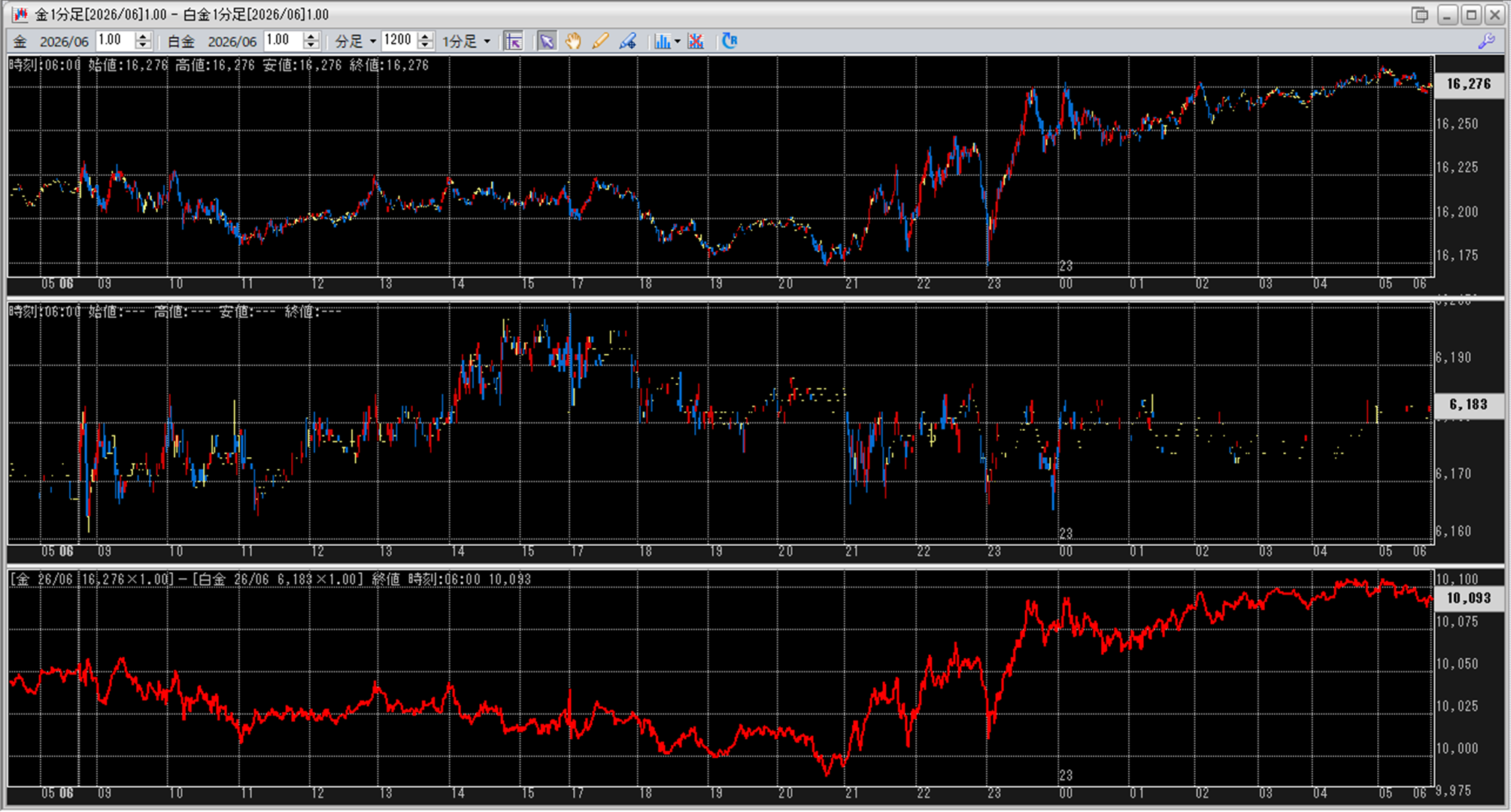The width and height of the screenshot is (1511, 812).
Task: Open the 分足 chart type dropdown
Action: [x=355, y=41]
